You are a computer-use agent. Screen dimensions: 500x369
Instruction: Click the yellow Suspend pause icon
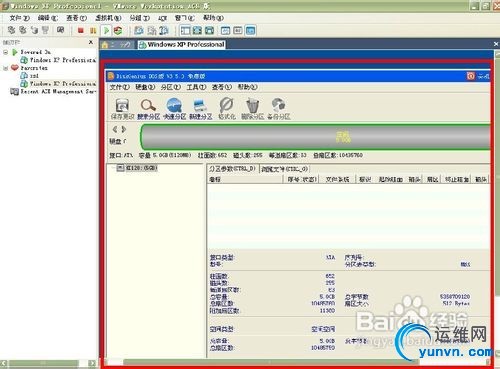point(93,31)
